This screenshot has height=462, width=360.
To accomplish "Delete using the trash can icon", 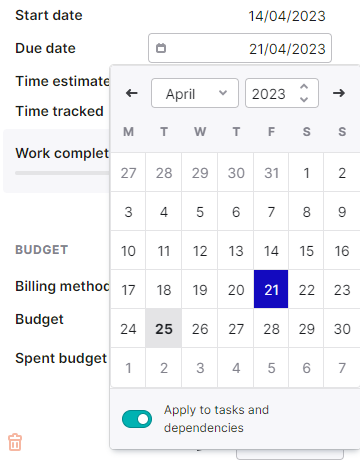I will [x=15, y=442].
